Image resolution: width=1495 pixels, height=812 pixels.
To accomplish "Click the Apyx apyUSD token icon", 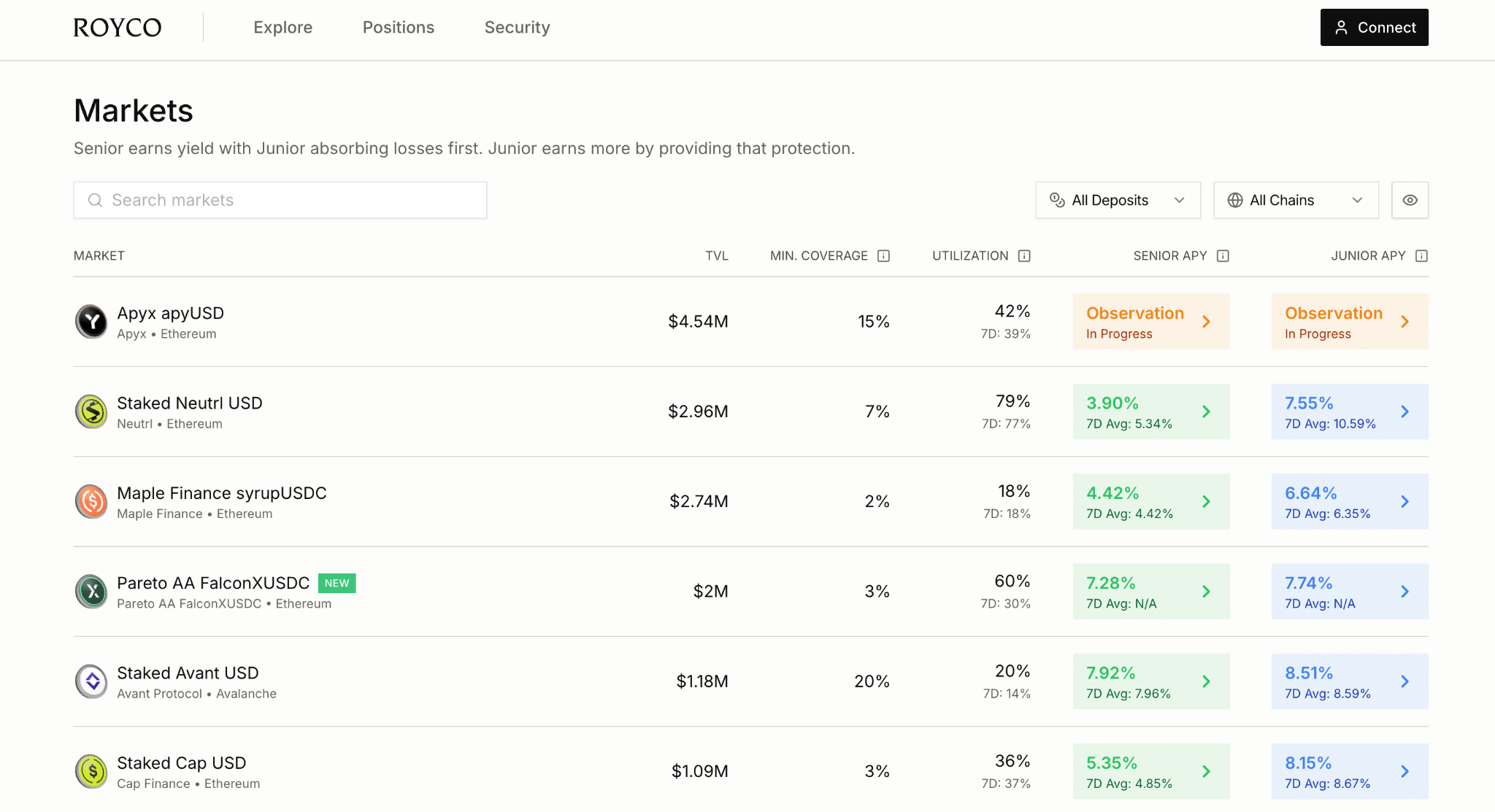I will click(92, 322).
